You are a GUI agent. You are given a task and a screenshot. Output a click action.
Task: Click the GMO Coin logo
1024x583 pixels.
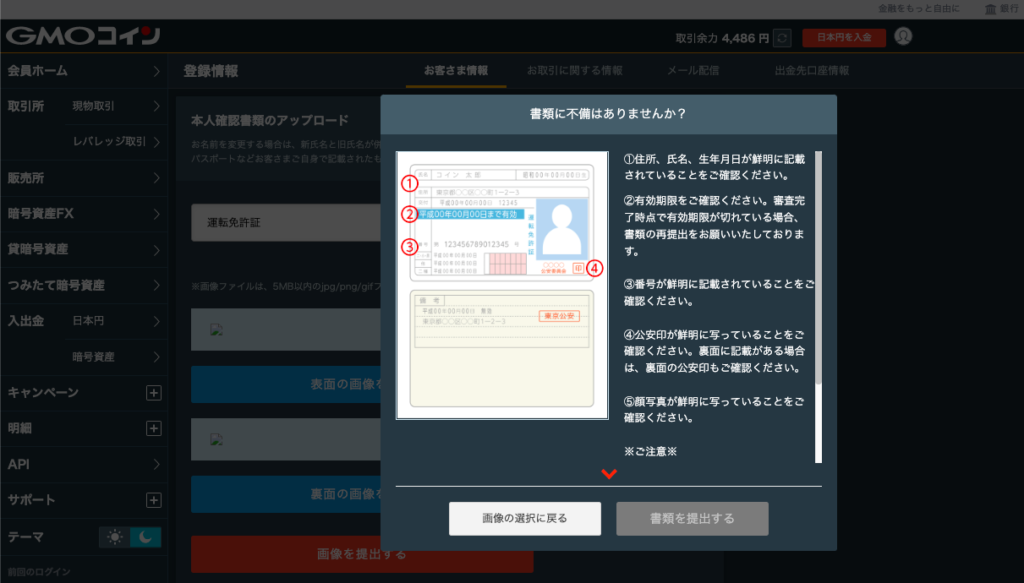(83, 36)
